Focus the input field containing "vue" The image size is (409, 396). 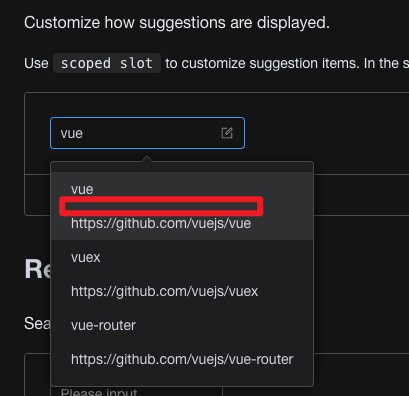(x=147, y=133)
